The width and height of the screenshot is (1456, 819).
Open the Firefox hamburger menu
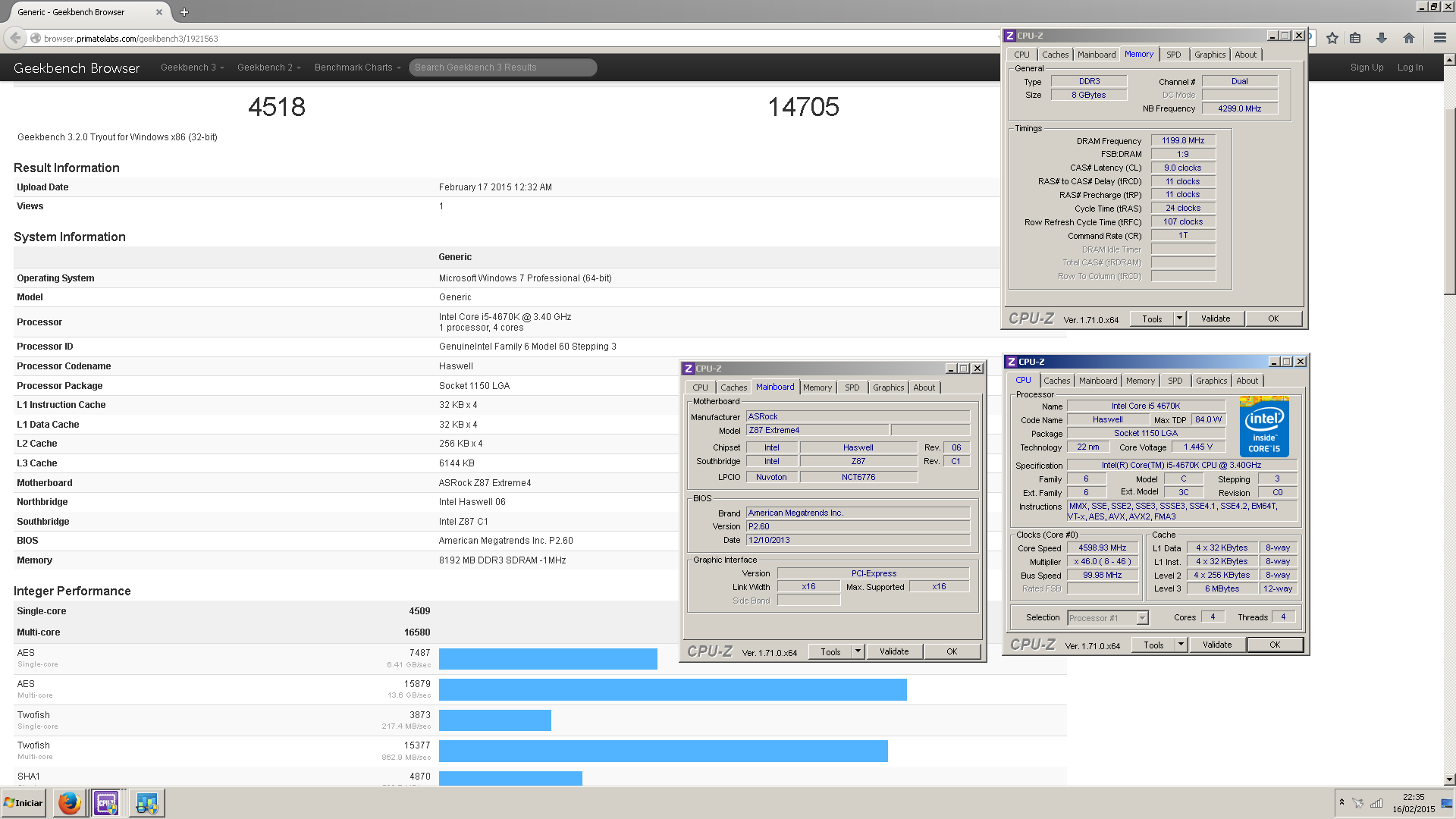click(x=1440, y=38)
